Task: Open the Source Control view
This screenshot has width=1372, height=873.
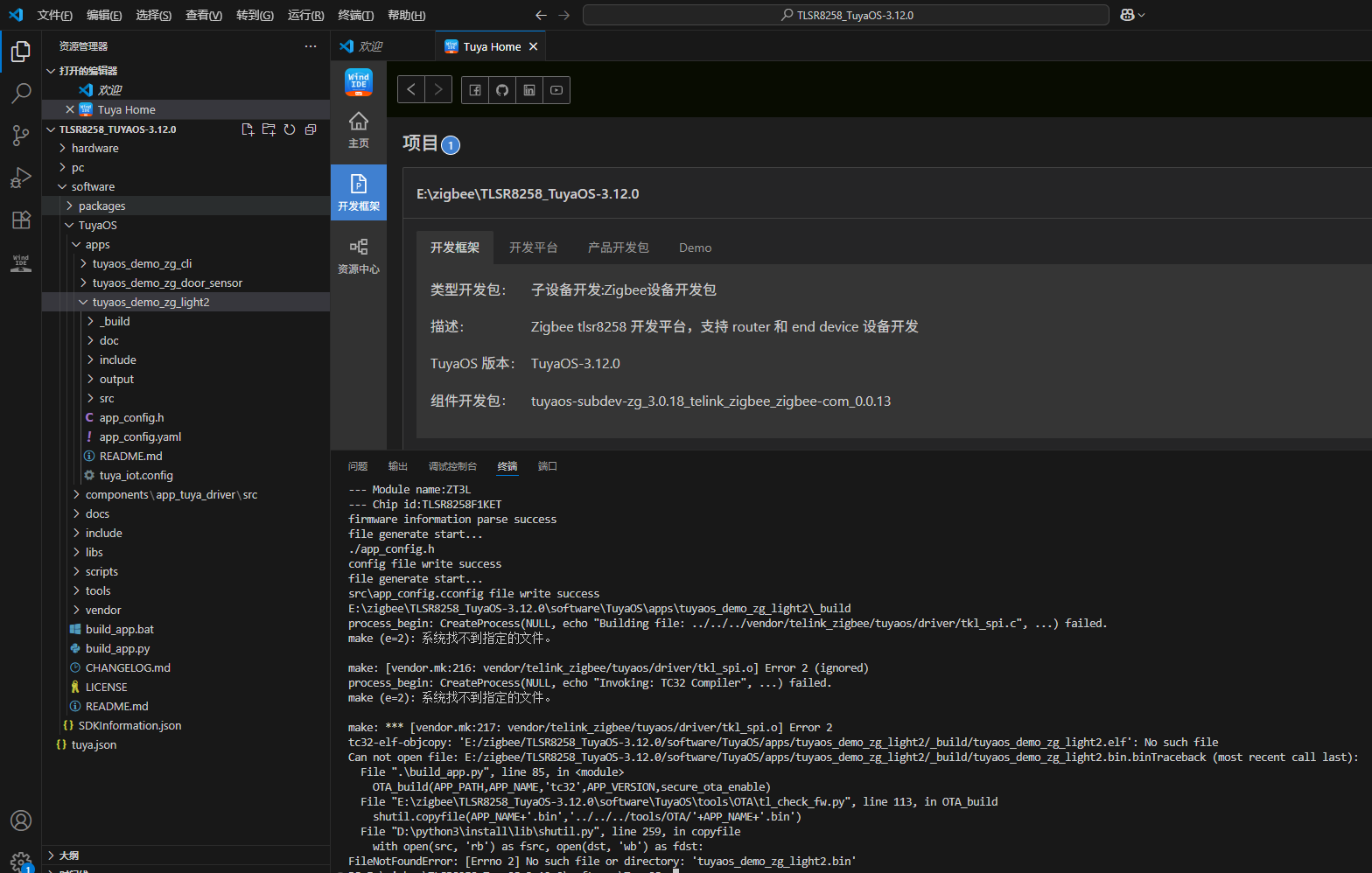Action: pyautogui.click(x=21, y=135)
